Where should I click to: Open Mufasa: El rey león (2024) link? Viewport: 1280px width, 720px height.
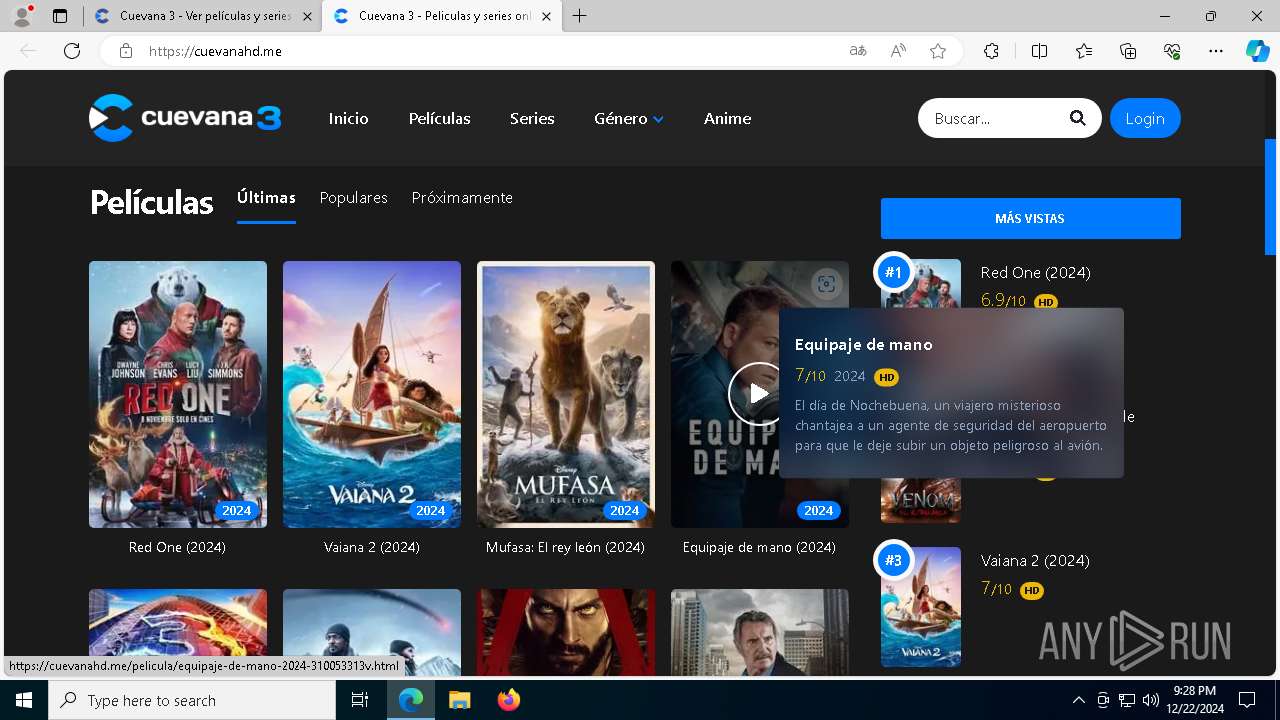[x=565, y=547]
